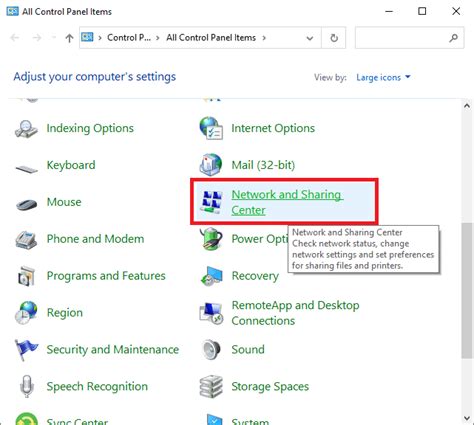Click the Speech Recognition microphone icon
Image resolution: width=474 pixels, height=425 pixels.
tap(27, 386)
